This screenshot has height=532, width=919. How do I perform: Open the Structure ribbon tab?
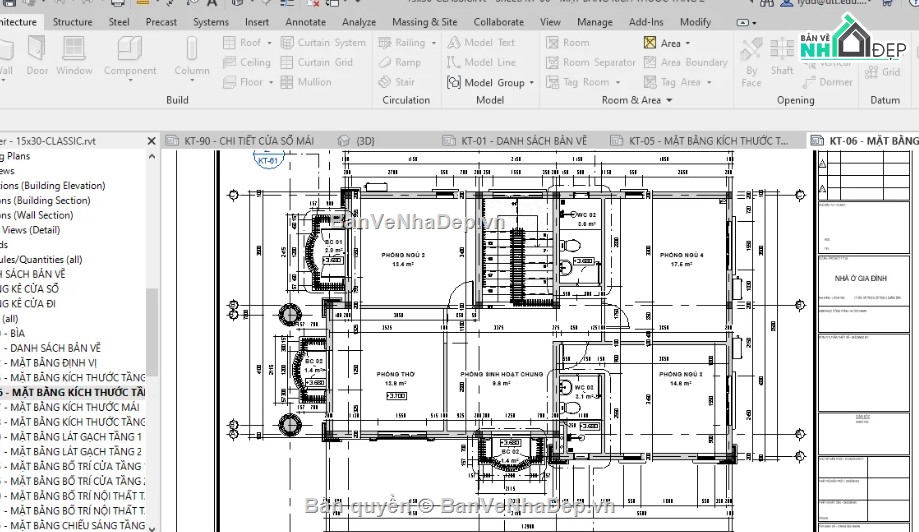coord(73,22)
